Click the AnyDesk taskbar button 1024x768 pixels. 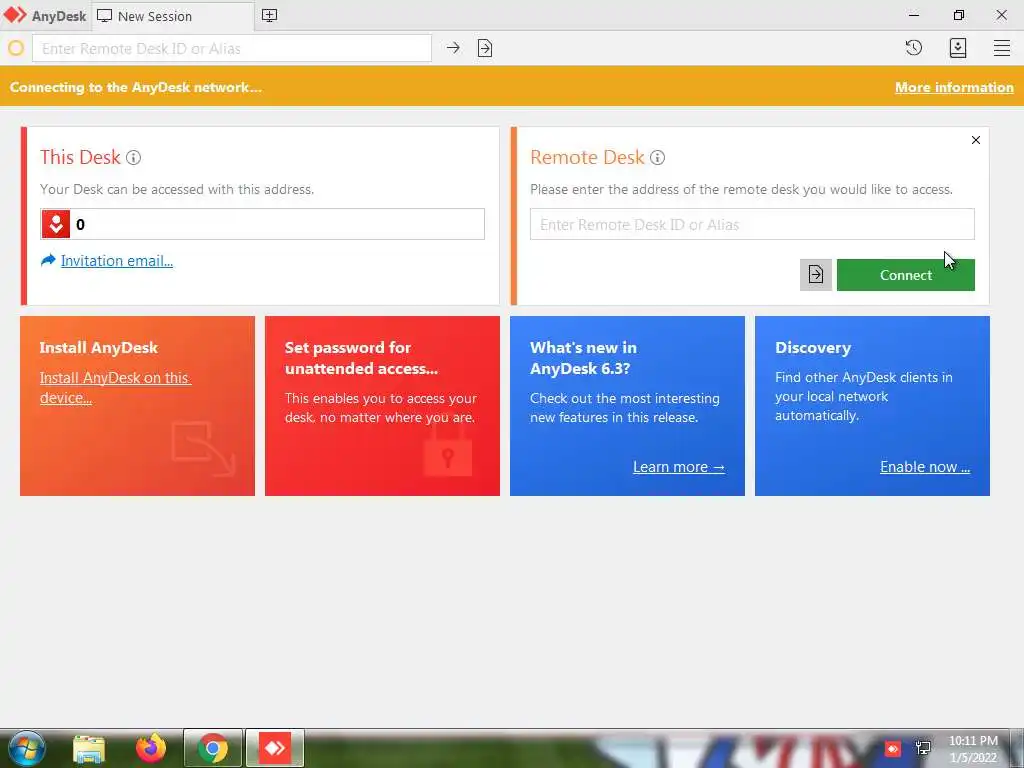pos(275,748)
